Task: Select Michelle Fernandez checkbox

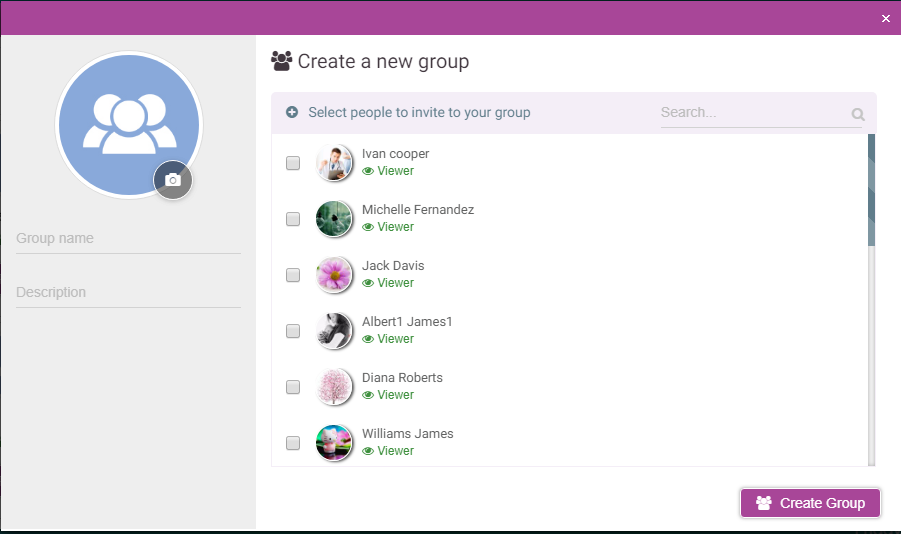Action: [293, 219]
